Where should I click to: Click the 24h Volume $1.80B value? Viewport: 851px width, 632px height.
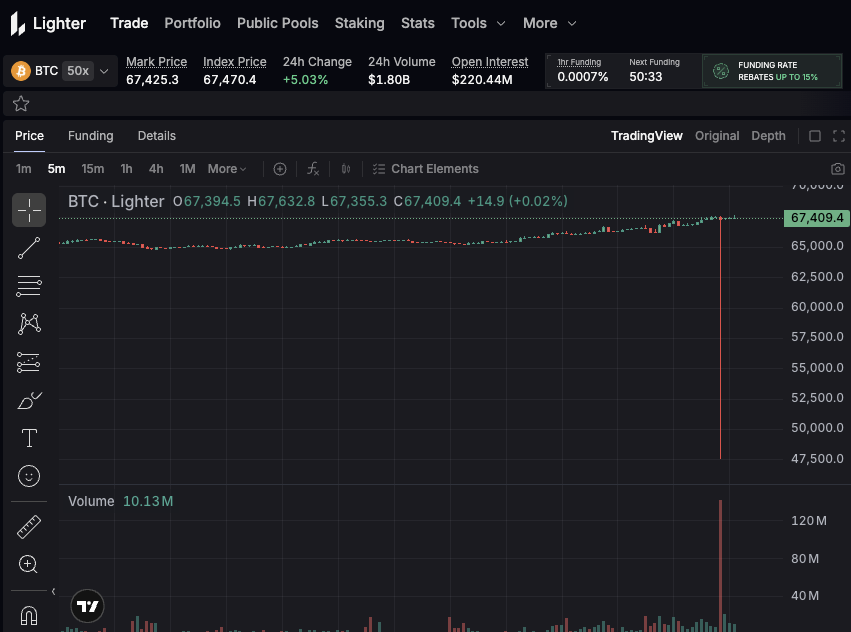click(389, 80)
